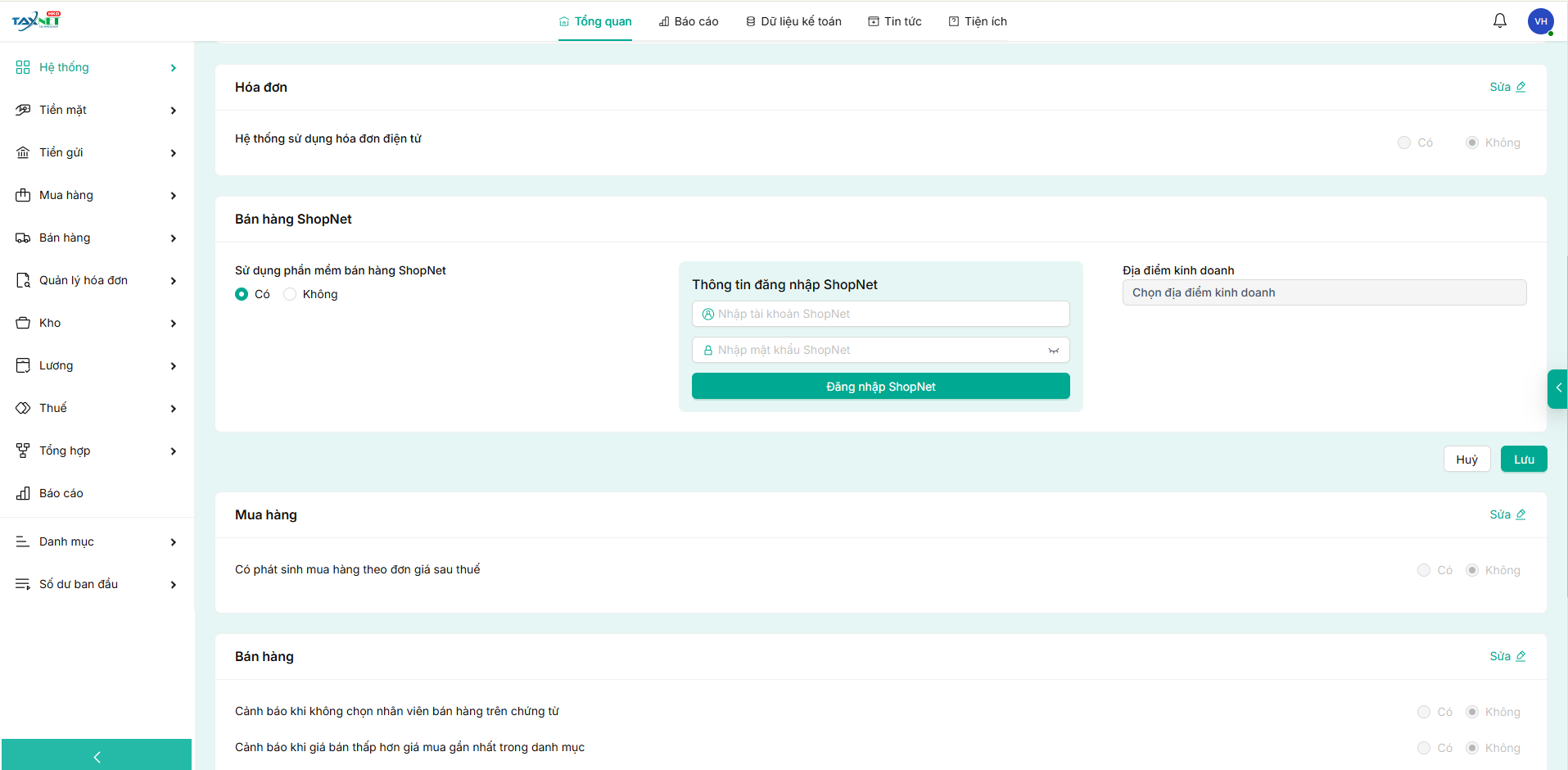Click the Lương salary icon
Screen dimensions: 1568x770
pos(23,365)
